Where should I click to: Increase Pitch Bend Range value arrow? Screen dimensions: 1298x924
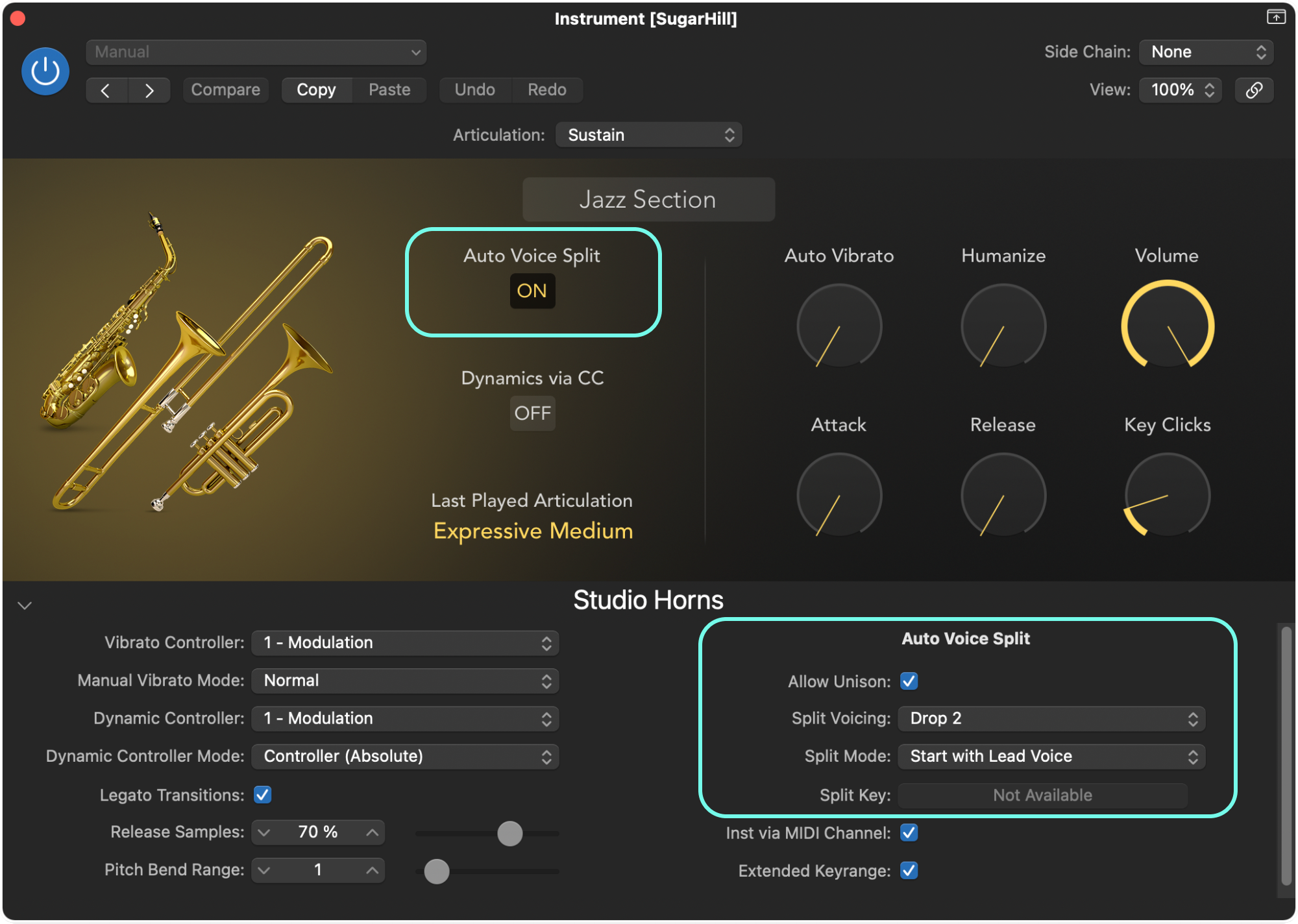(372, 870)
